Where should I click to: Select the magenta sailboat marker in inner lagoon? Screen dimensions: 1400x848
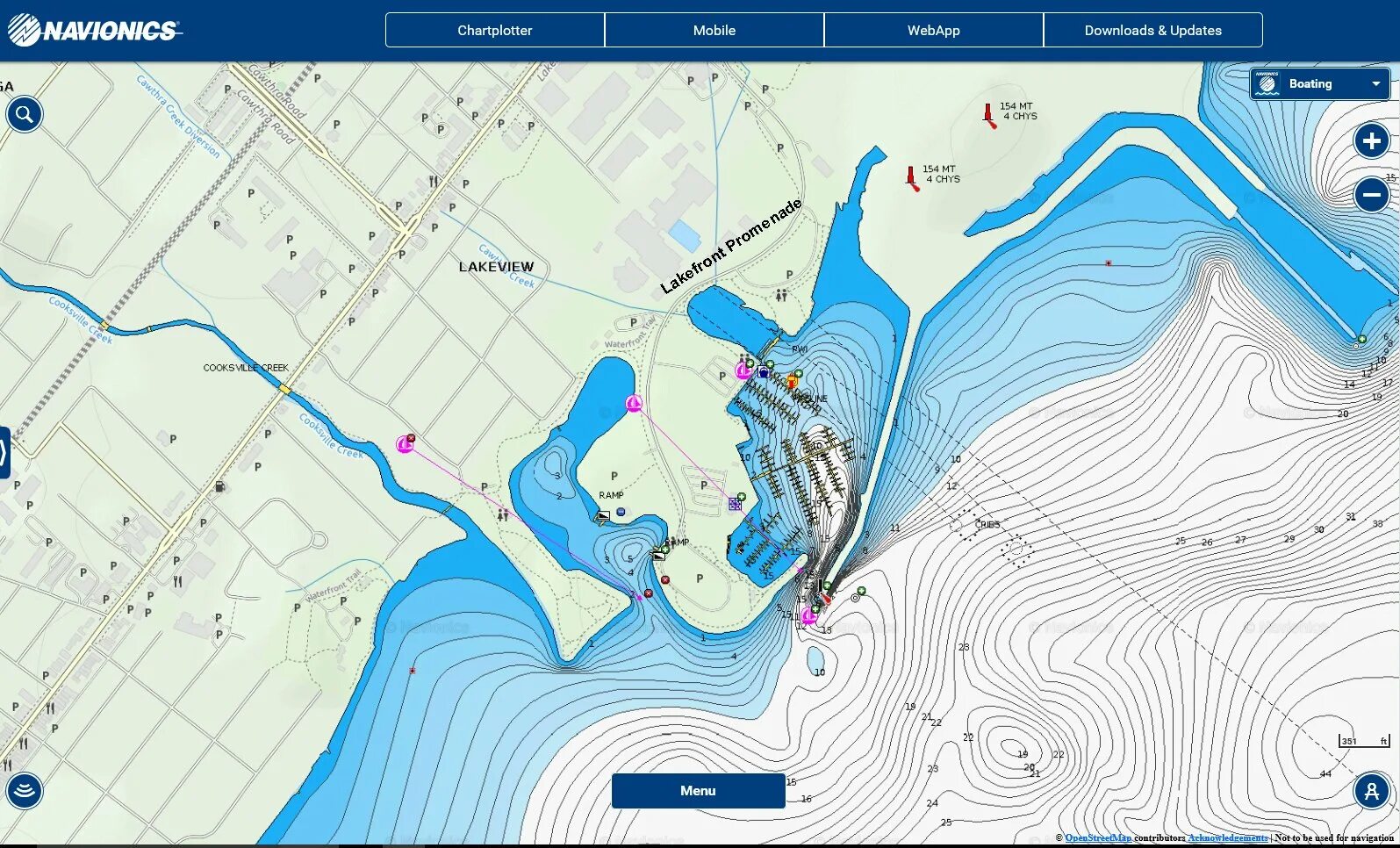634,404
